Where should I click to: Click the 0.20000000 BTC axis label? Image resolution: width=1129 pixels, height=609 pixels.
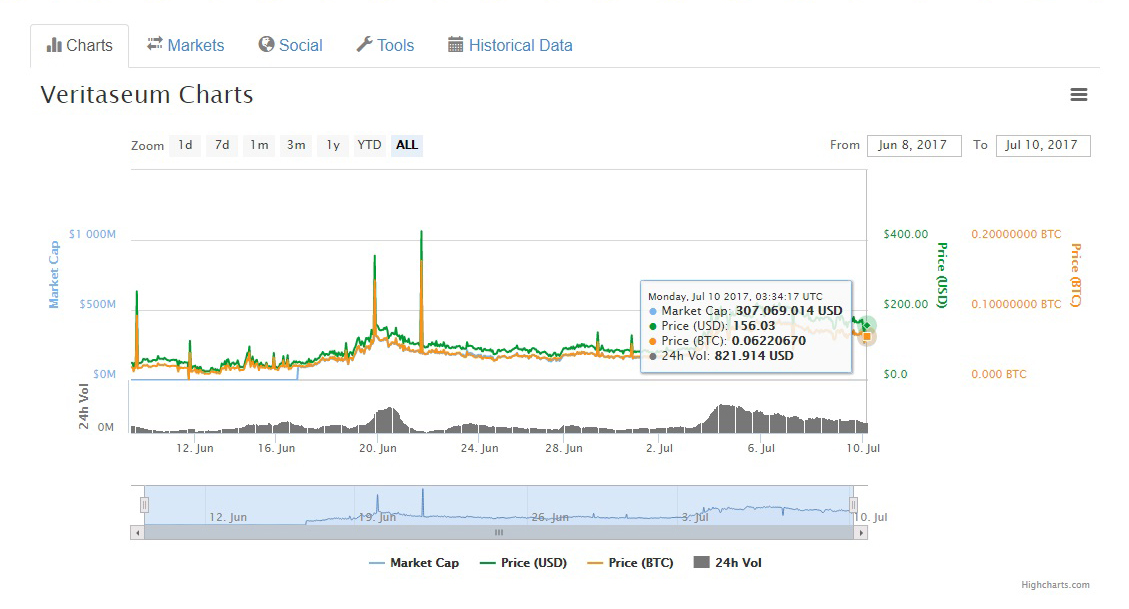(1016, 234)
